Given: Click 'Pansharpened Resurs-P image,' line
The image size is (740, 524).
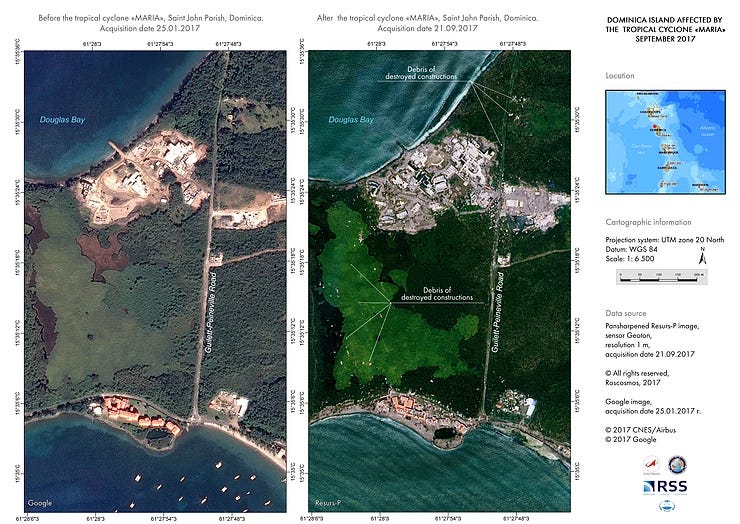Looking at the screenshot, I should (x=652, y=326).
